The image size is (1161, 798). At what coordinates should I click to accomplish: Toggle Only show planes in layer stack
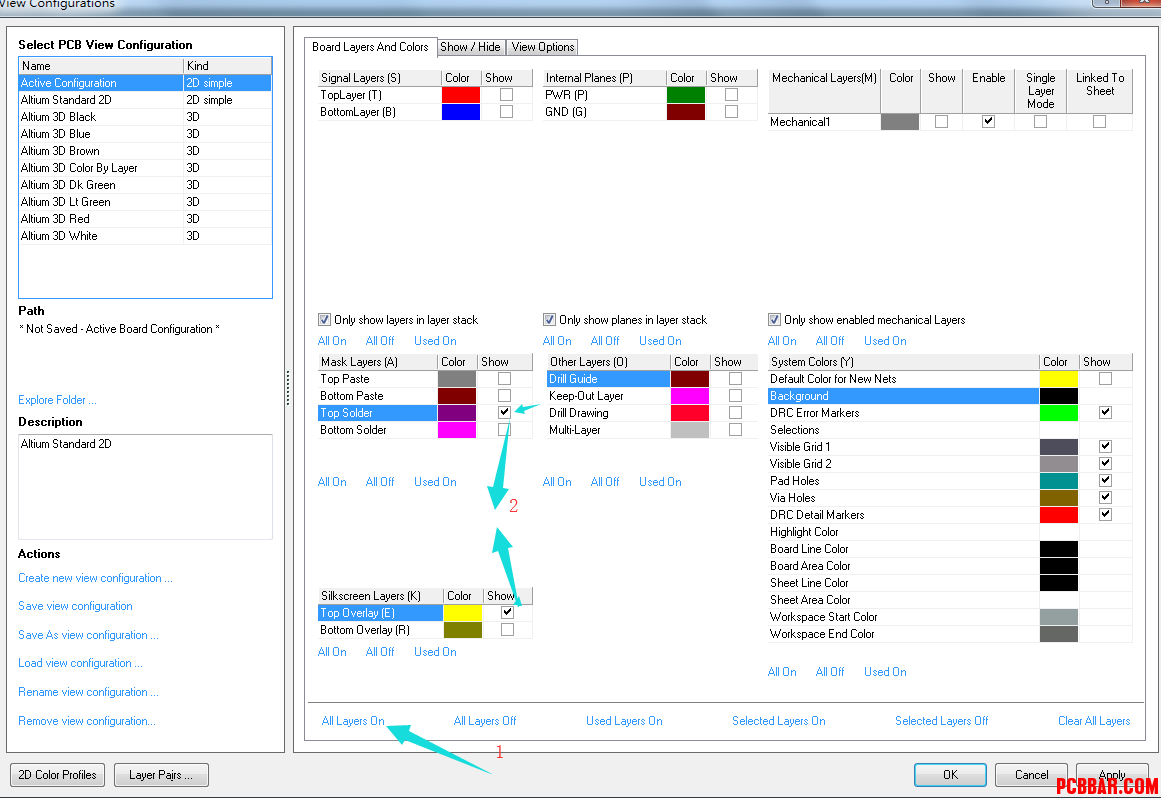pyautogui.click(x=549, y=320)
